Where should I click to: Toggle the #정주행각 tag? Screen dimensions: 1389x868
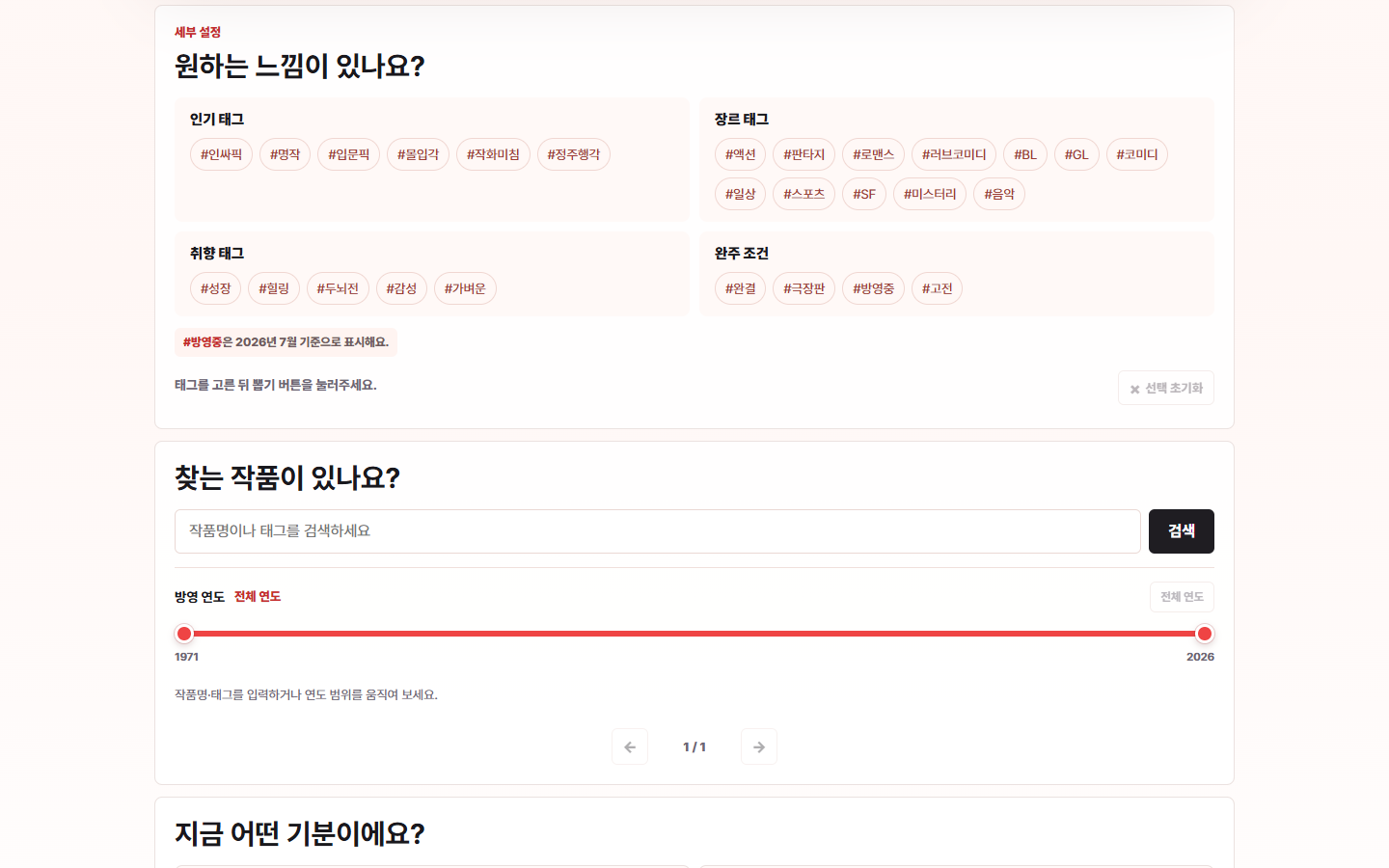click(x=574, y=154)
